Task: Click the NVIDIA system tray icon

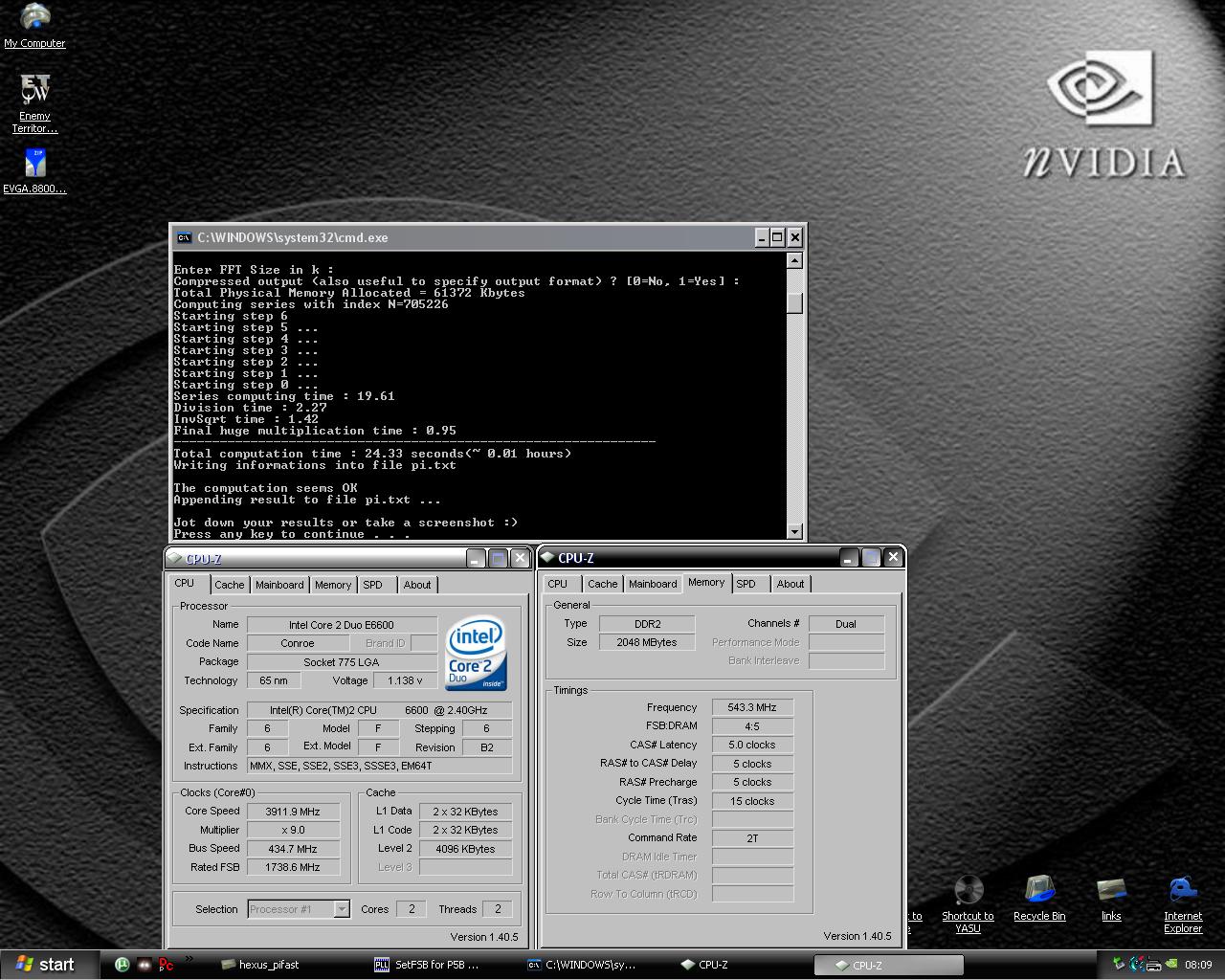Action: 1171,965
